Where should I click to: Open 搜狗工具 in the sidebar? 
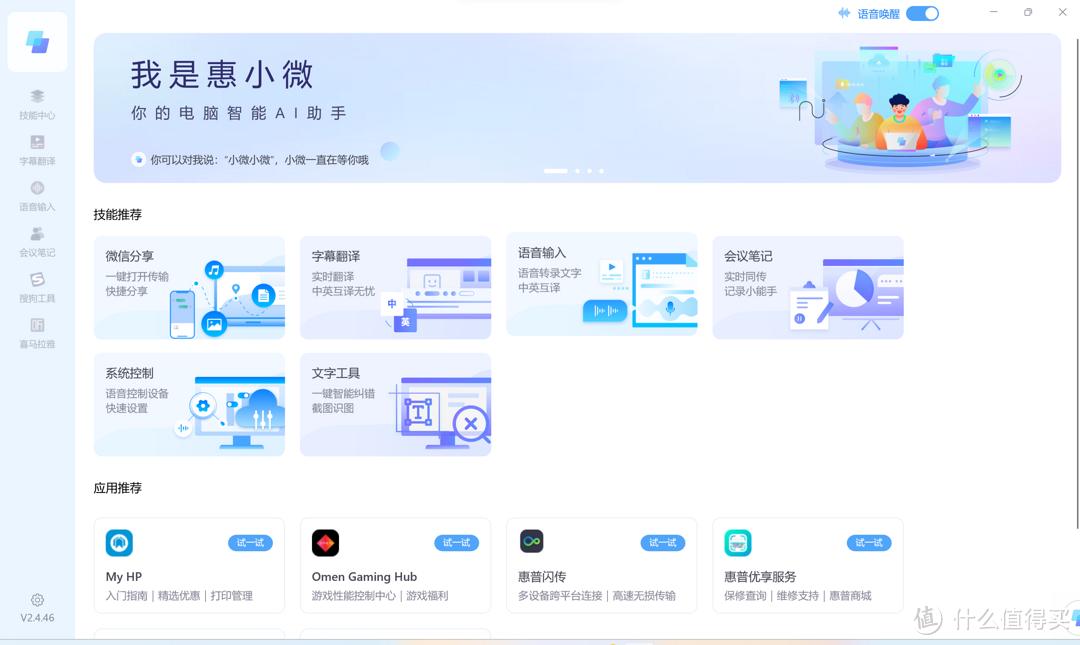coord(37,288)
